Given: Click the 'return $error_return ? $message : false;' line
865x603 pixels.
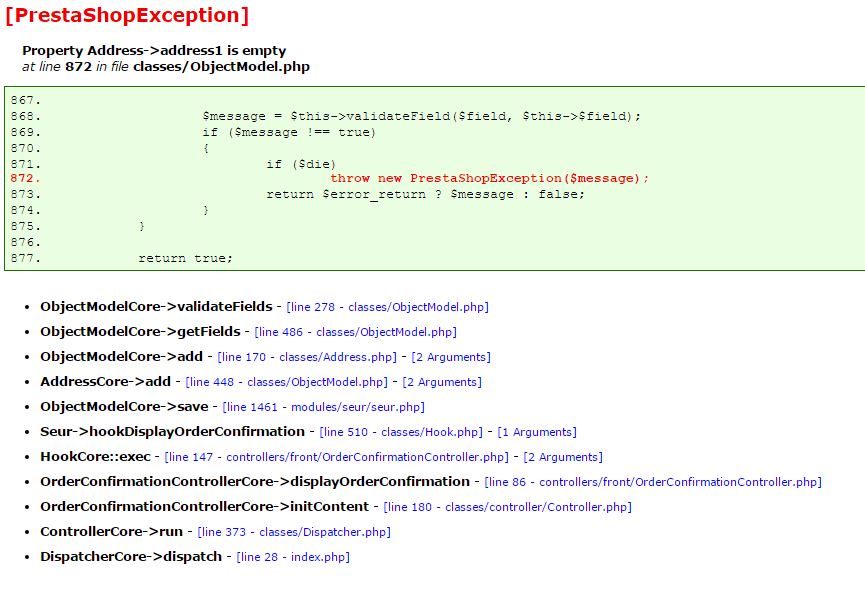Looking at the screenshot, I should (x=425, y=194).
